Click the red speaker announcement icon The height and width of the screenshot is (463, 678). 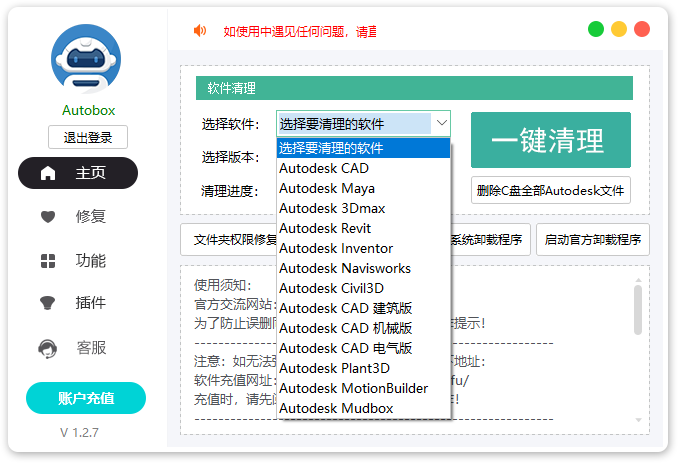point(200,31)
